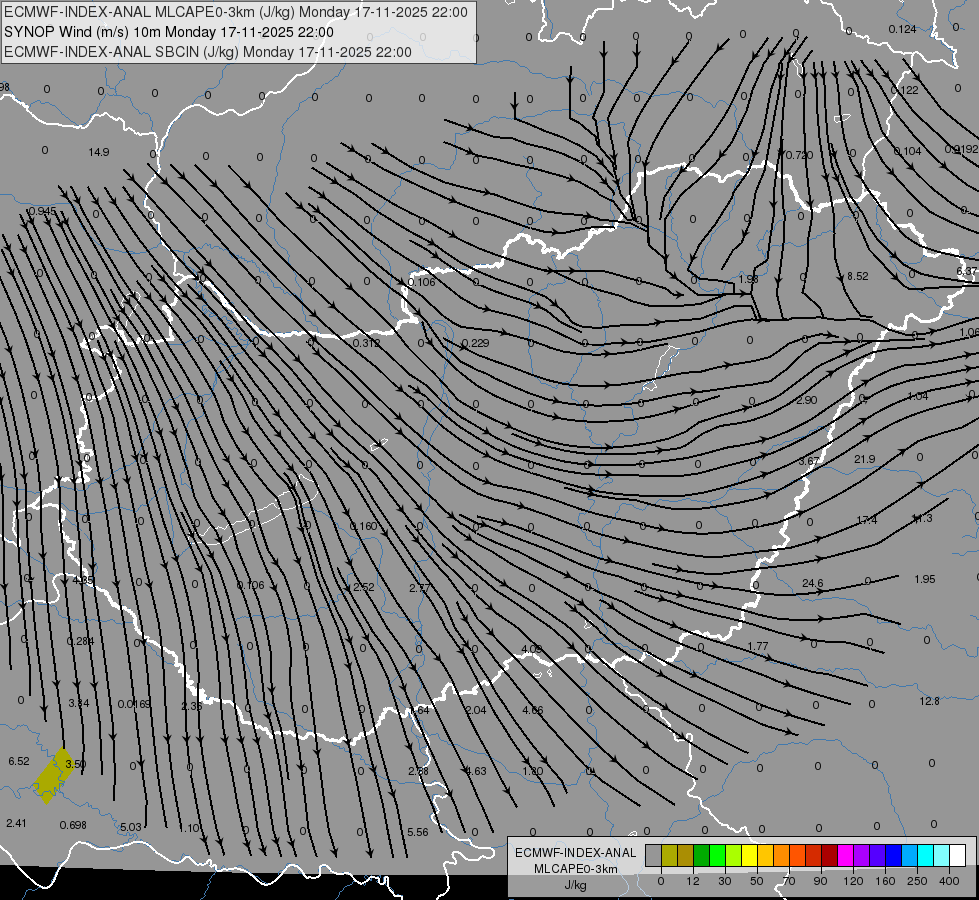Screen dimensions: 979x900
Task: Click the 0.698 value on the map
Action: pyautogui.click(x=73, y=825)
